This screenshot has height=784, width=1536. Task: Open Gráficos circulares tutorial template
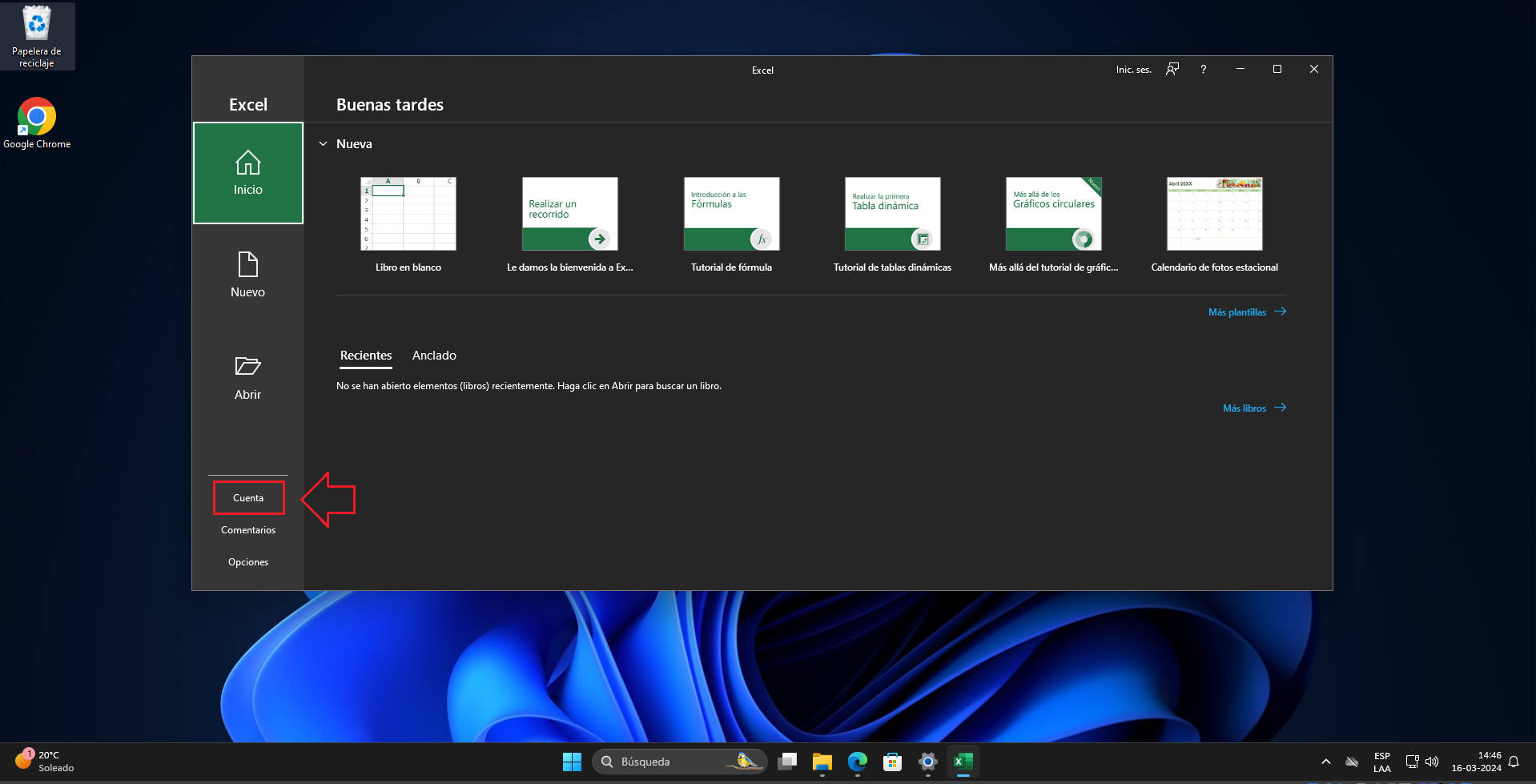tap(1054, 225)
